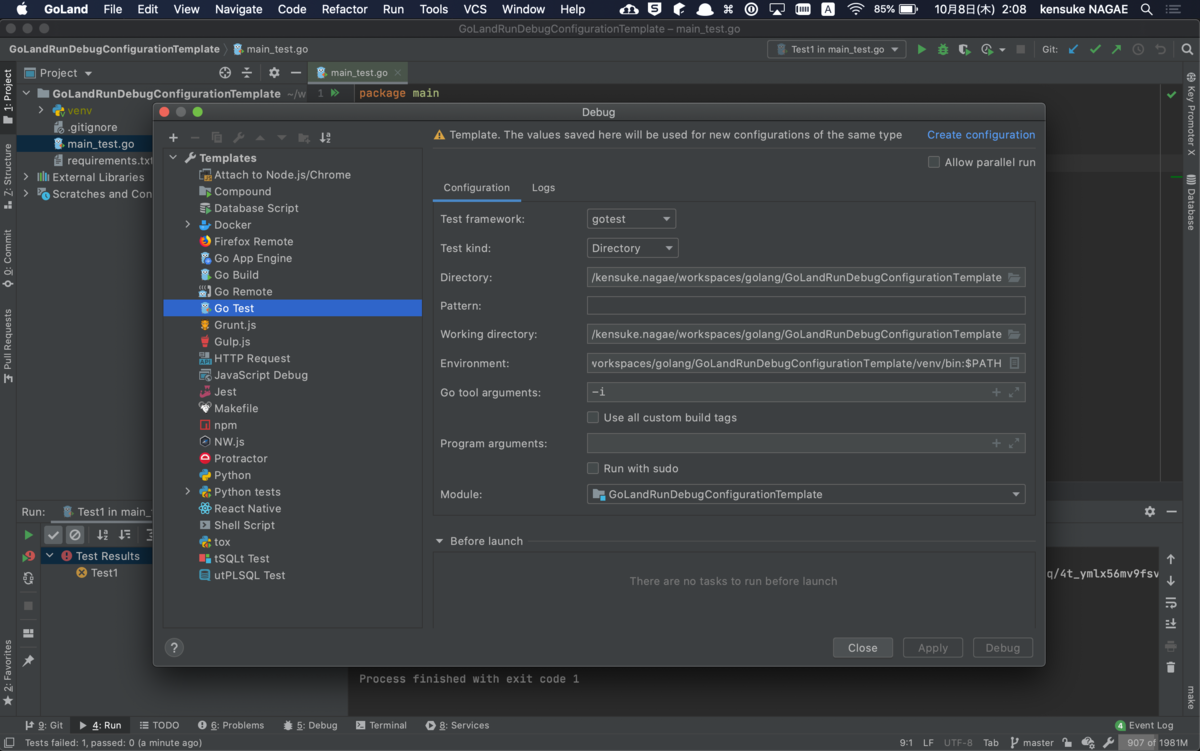This screenshot has height=751, width=1200.
Task: Expand the venv folder in the Project tree
Action: tap(41, 110)
